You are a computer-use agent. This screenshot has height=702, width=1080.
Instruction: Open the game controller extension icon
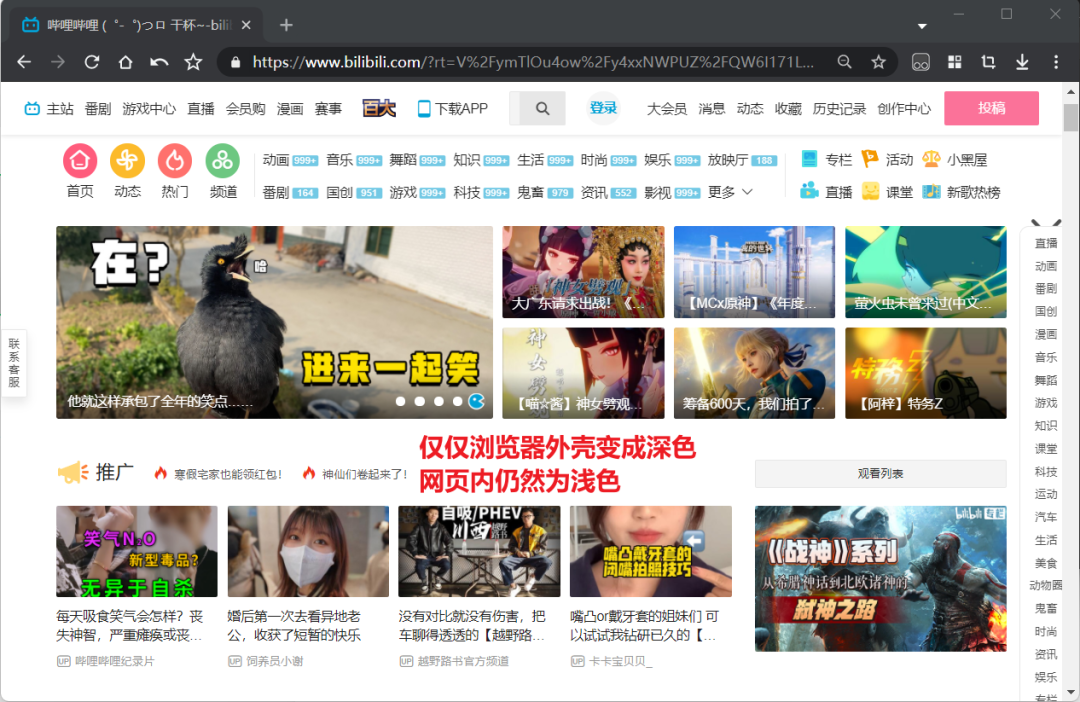(x=920, y=62)
